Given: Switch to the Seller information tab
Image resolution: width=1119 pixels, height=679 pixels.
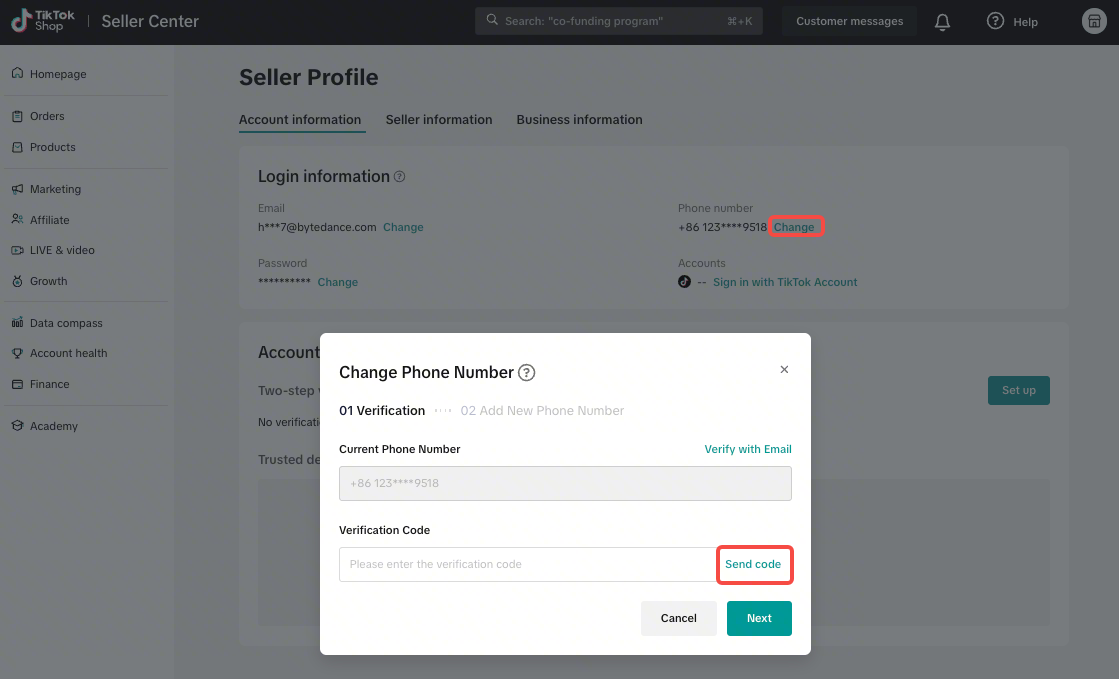Looking at the screenshot, I should point(439,120).
